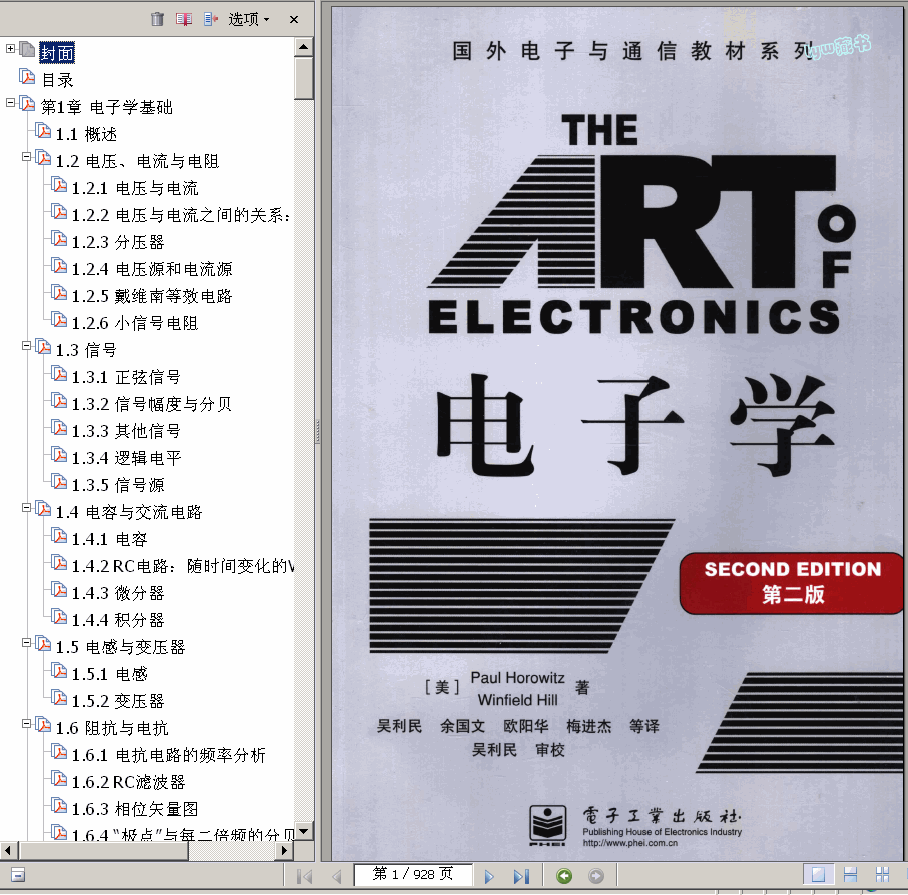This screenshot has width=908, height=895.
Task: Open 1.3.1 正弦信号 bookmark
Action: coord(126,377)
